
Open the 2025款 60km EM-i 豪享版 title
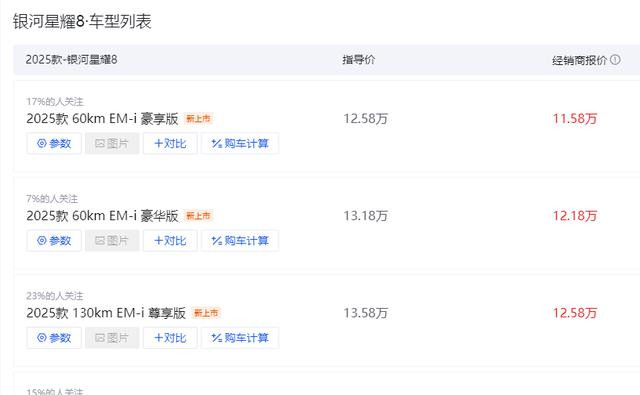[102, 119]
